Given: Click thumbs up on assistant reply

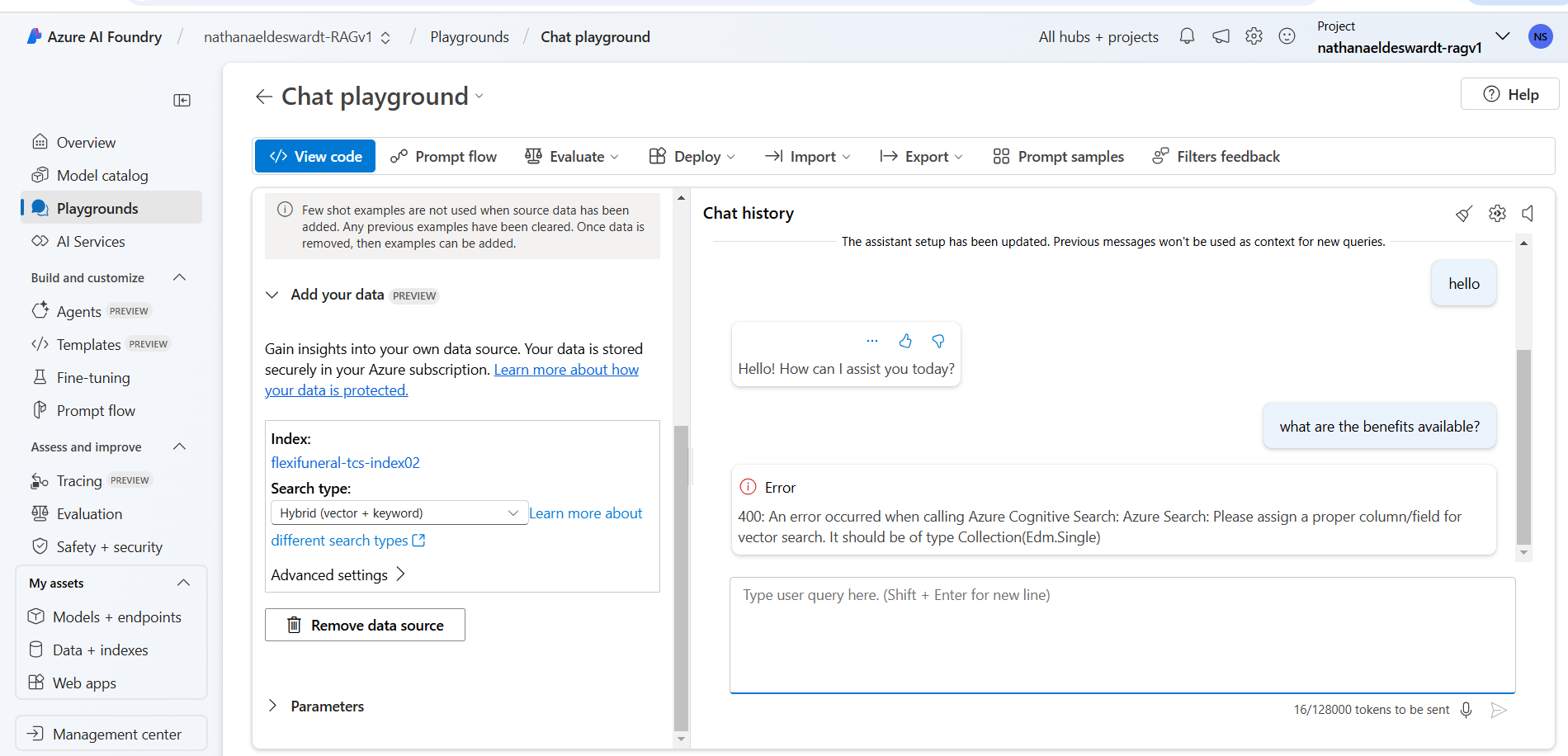Looking at the screenshot, I should (905, 341).
